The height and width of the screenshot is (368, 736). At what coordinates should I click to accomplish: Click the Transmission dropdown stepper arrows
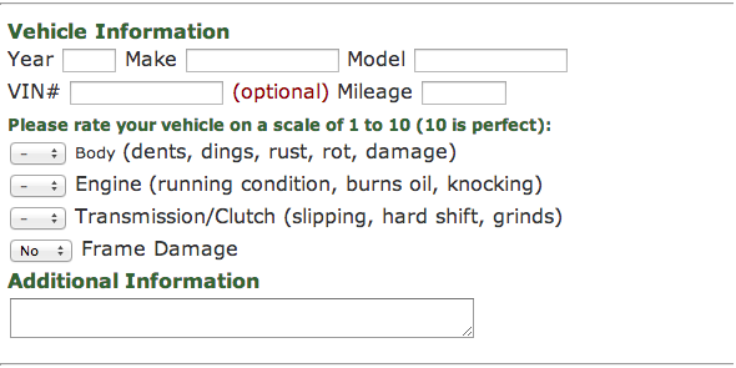tap(54, 218)
